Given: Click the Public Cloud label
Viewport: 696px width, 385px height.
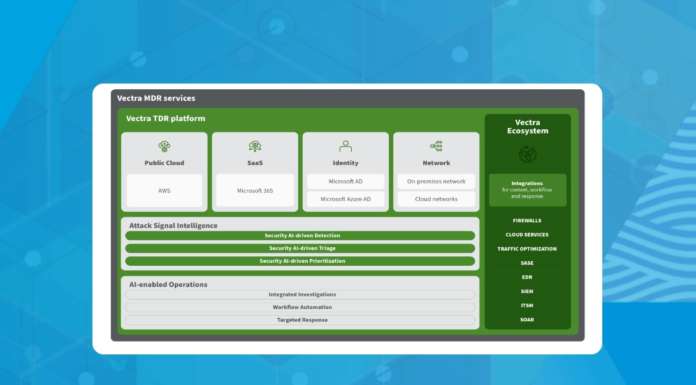Looking at the screenshot, I should point(164,163).
